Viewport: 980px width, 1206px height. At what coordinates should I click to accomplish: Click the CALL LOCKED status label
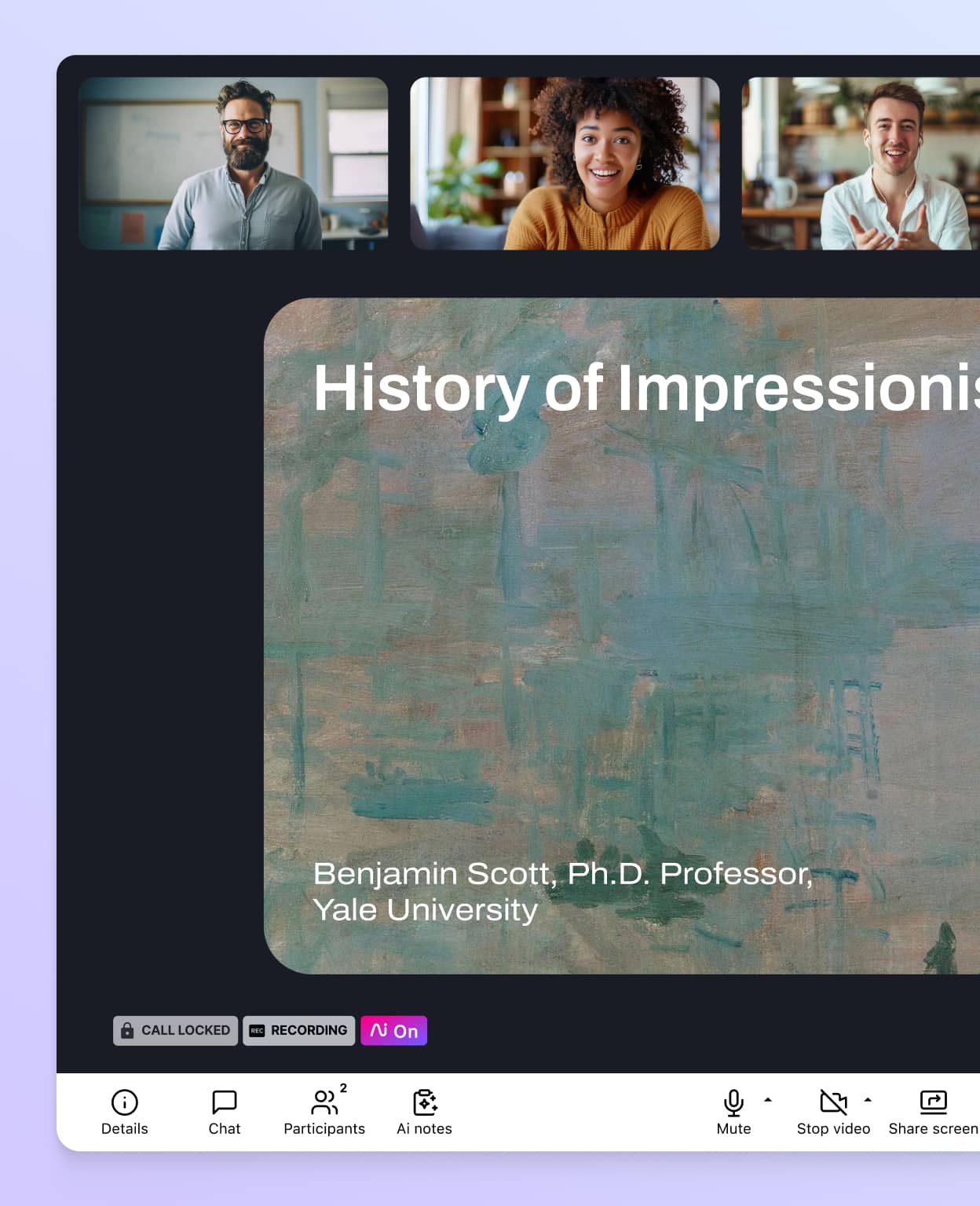[185, 1031]
